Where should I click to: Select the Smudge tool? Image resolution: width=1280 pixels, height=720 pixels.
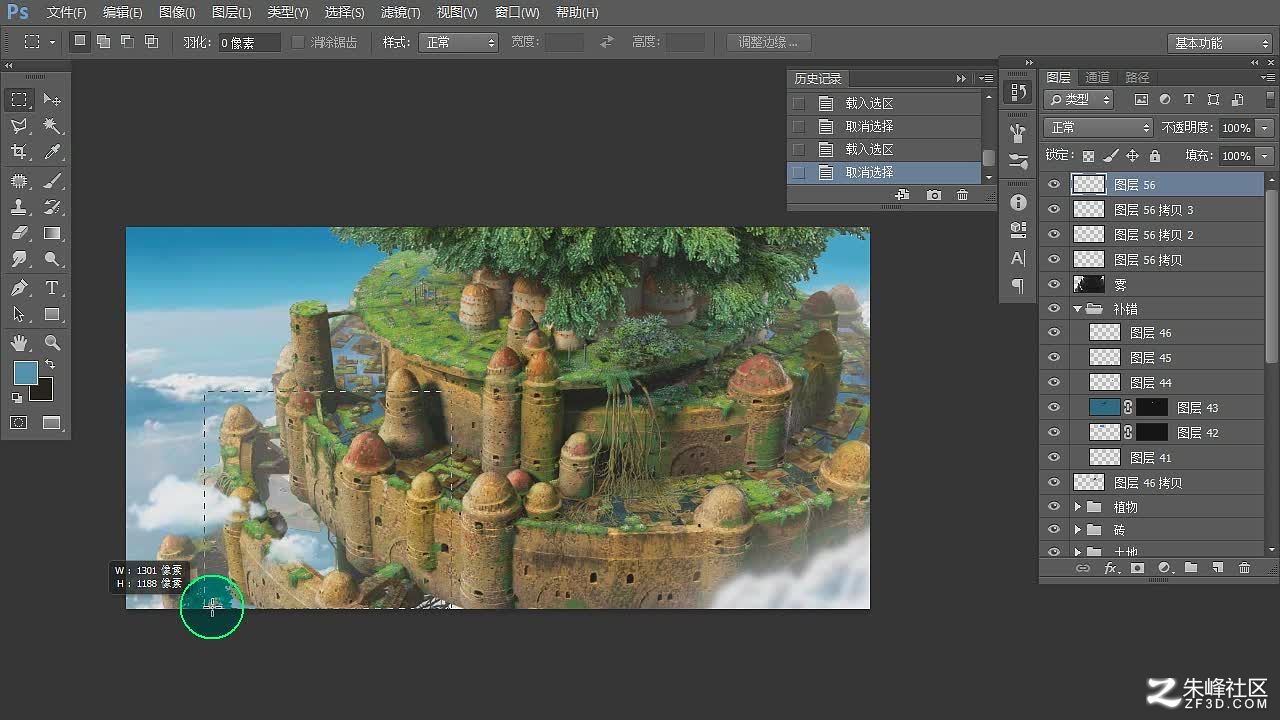pos(19,259)
